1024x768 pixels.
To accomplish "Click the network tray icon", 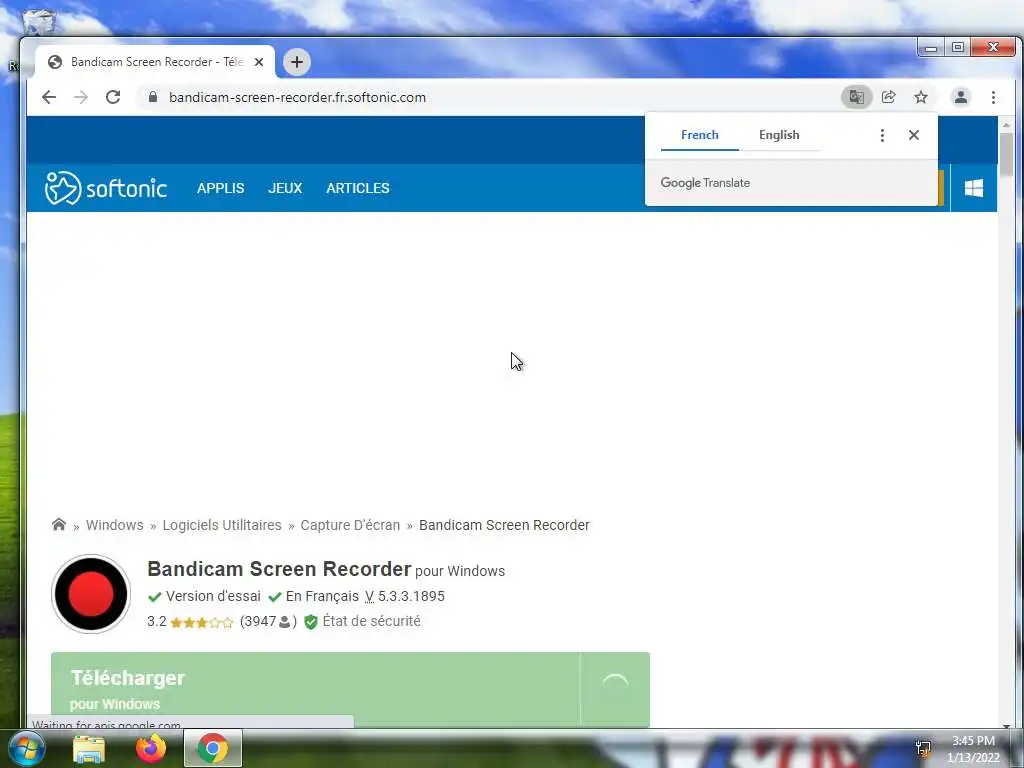I will click(923, 749).
